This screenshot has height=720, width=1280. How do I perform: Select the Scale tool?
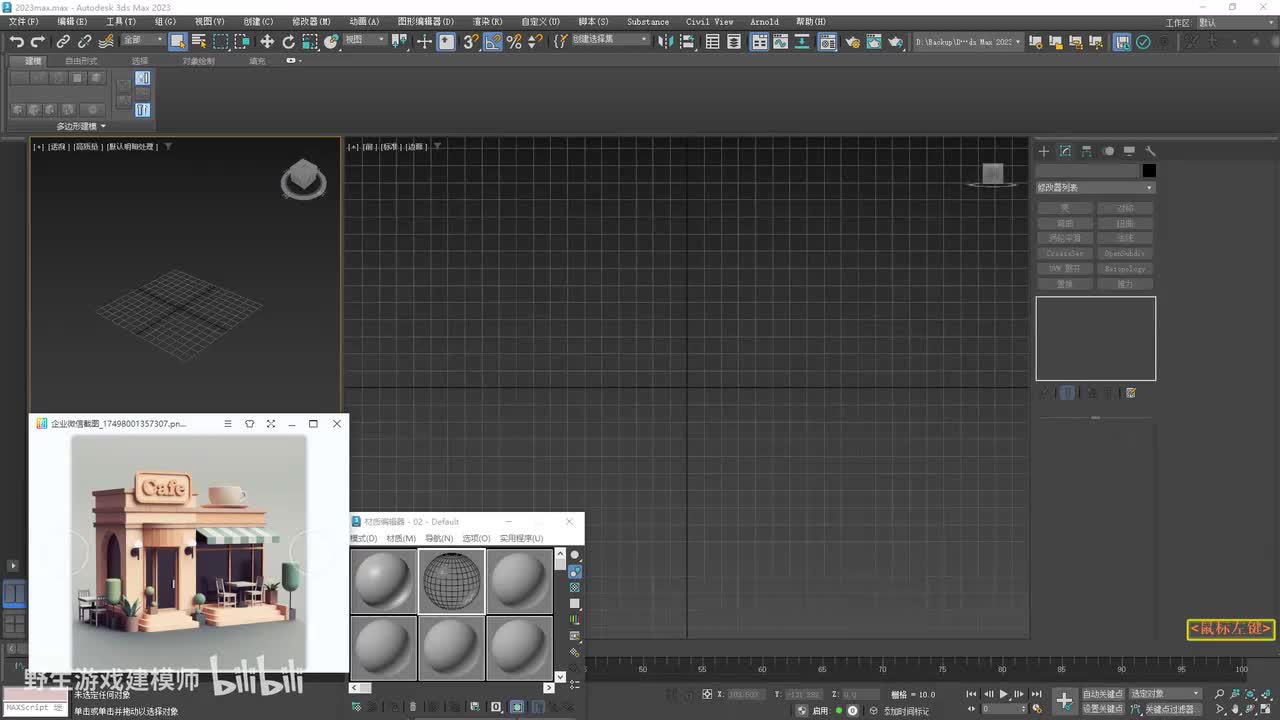click(x=310, y=42)
